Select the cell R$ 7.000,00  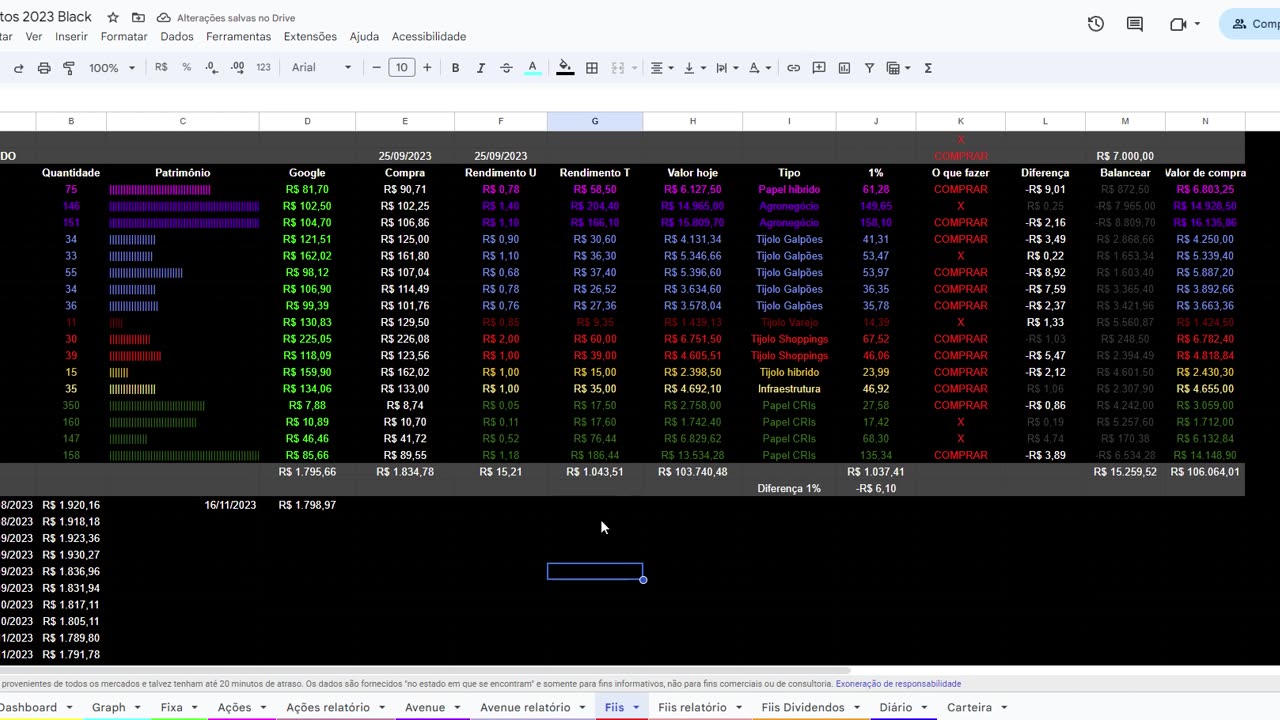(x=1125, y=156)
